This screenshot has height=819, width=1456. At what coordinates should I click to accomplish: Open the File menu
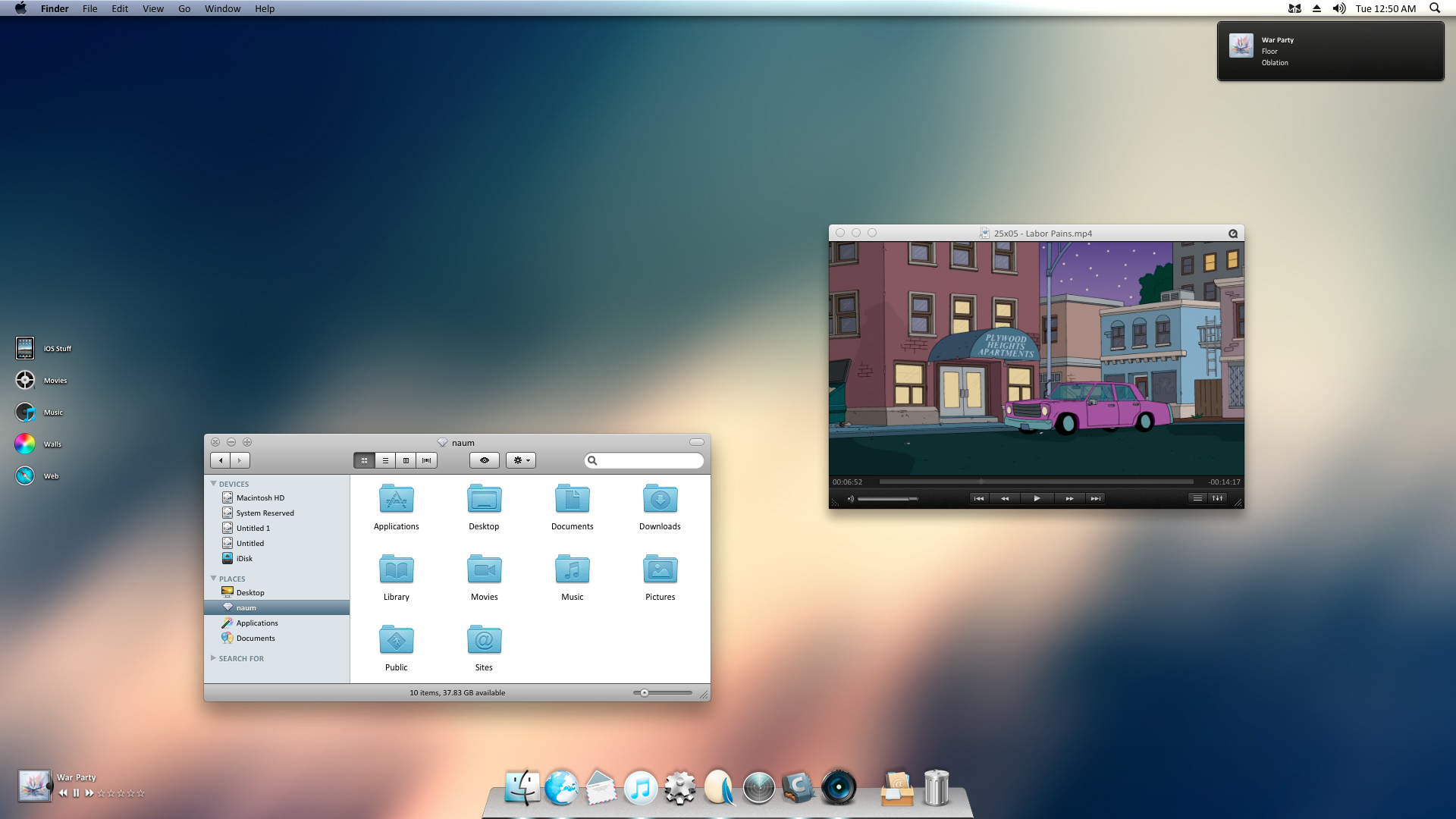[x=89, y=8]
